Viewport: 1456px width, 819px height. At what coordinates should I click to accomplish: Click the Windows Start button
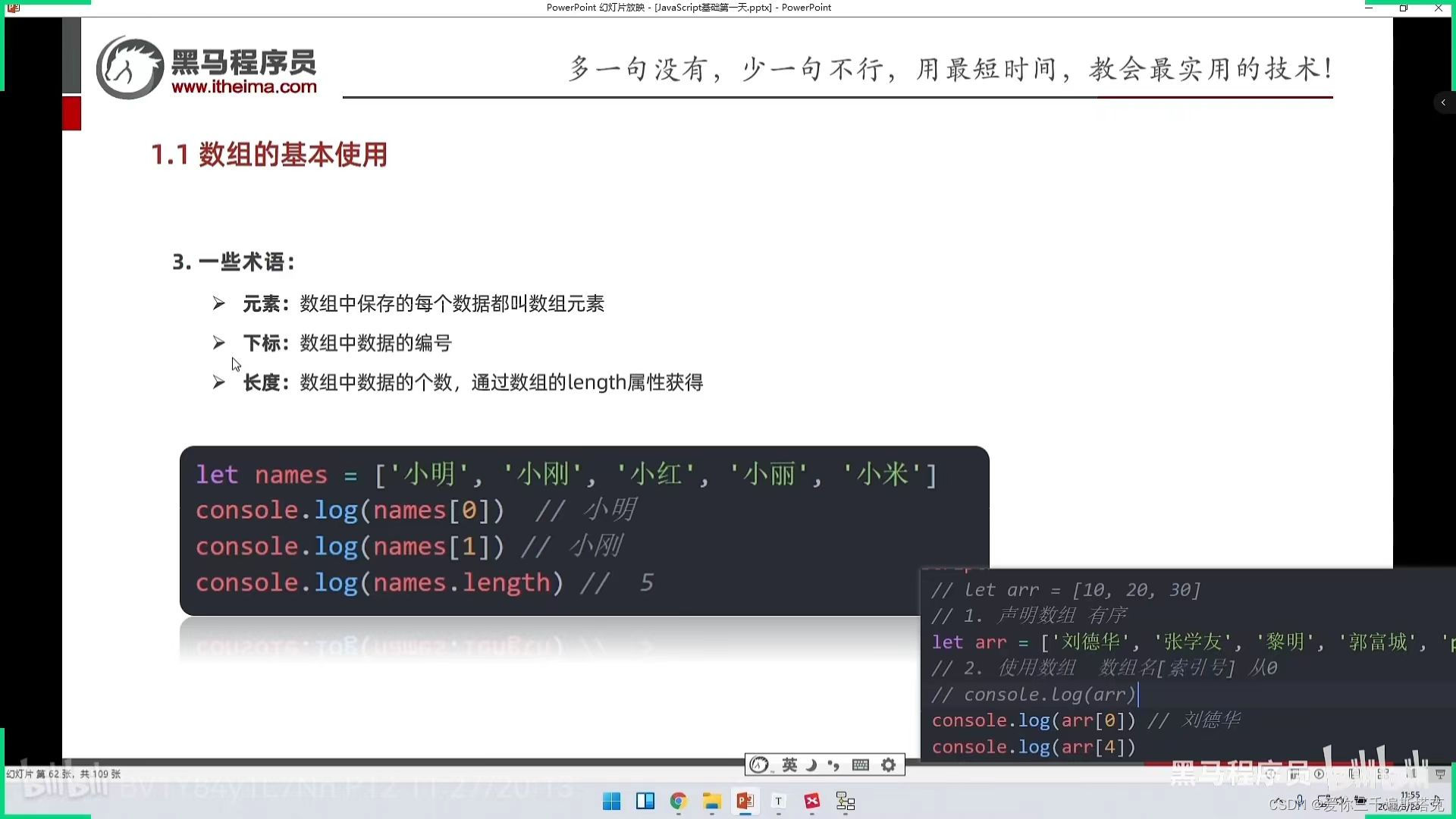pyautogui.click(x=611, y=802)
